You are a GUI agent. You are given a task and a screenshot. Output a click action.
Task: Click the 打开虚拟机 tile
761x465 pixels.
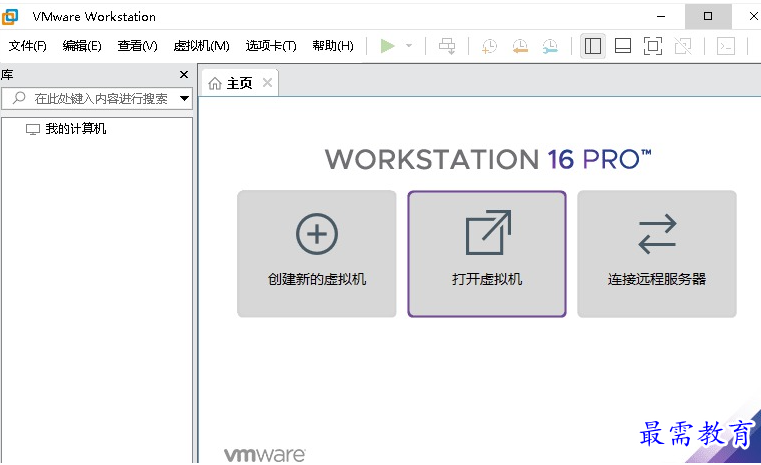coord(487,254)
